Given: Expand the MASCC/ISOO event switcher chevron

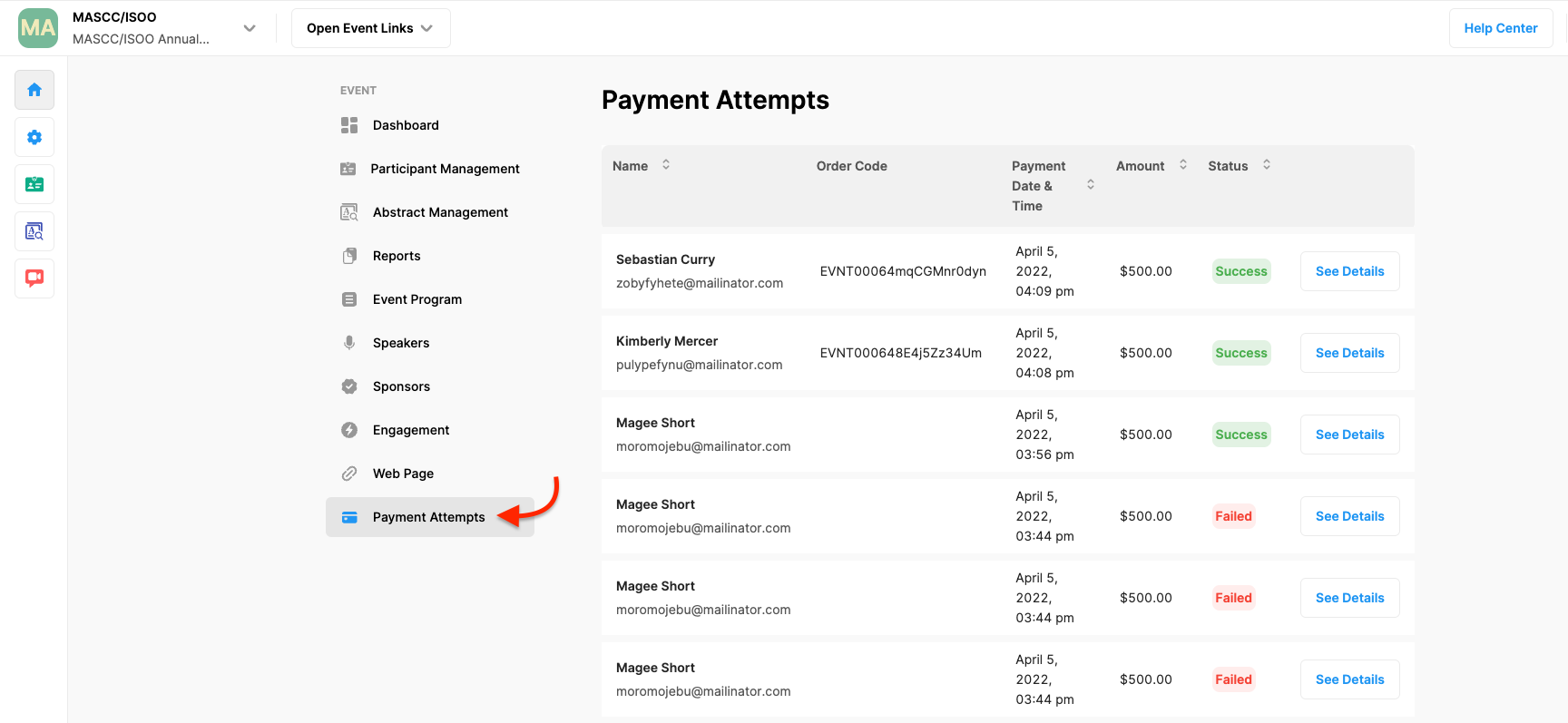Looking at the screenshot, I should [x=250, y=28].
